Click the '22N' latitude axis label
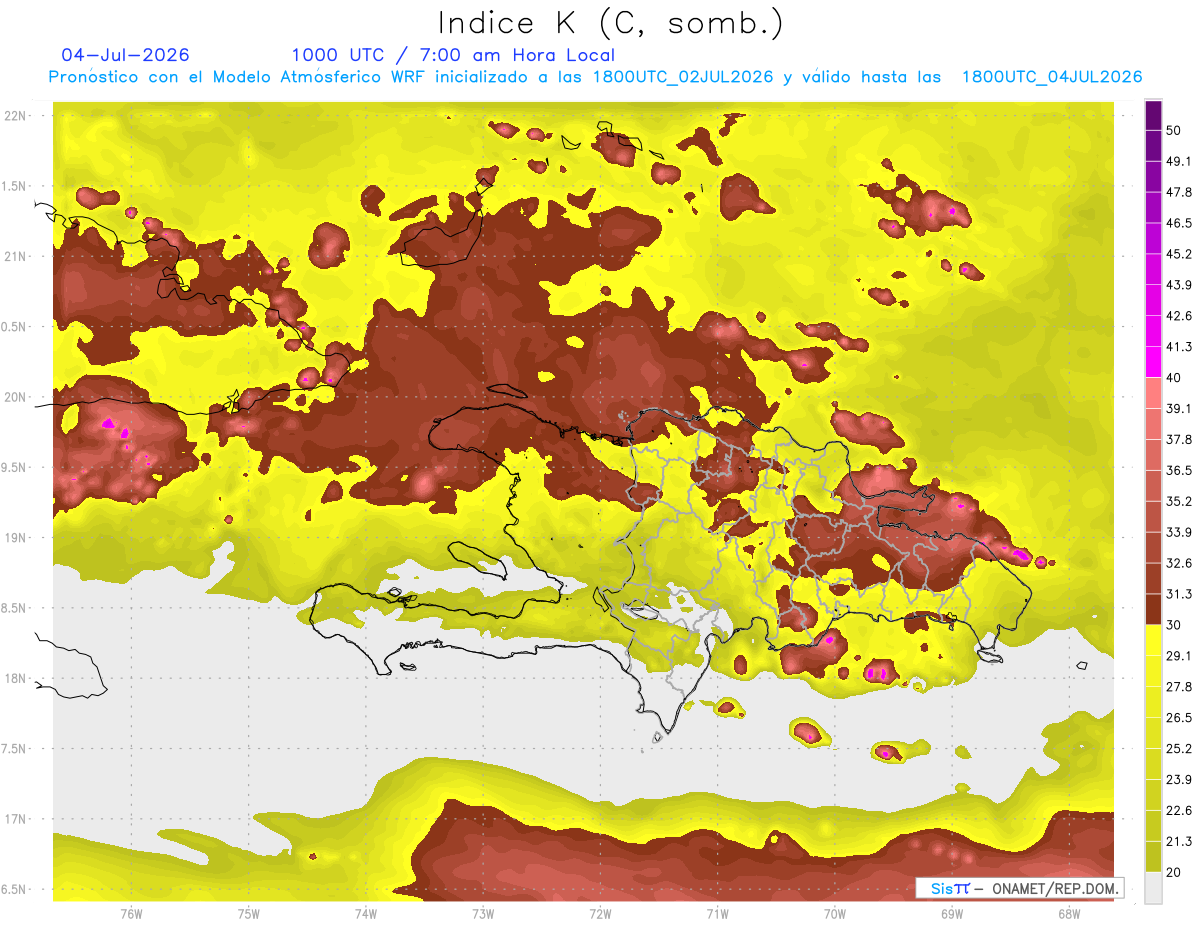The width and height of the screenshot is (1200, 927). (16, 115)
